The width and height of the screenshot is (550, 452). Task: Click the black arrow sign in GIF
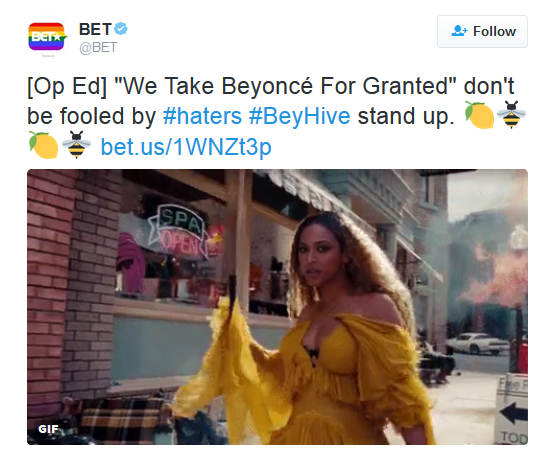pyautogui.click(x=514, y=413)
